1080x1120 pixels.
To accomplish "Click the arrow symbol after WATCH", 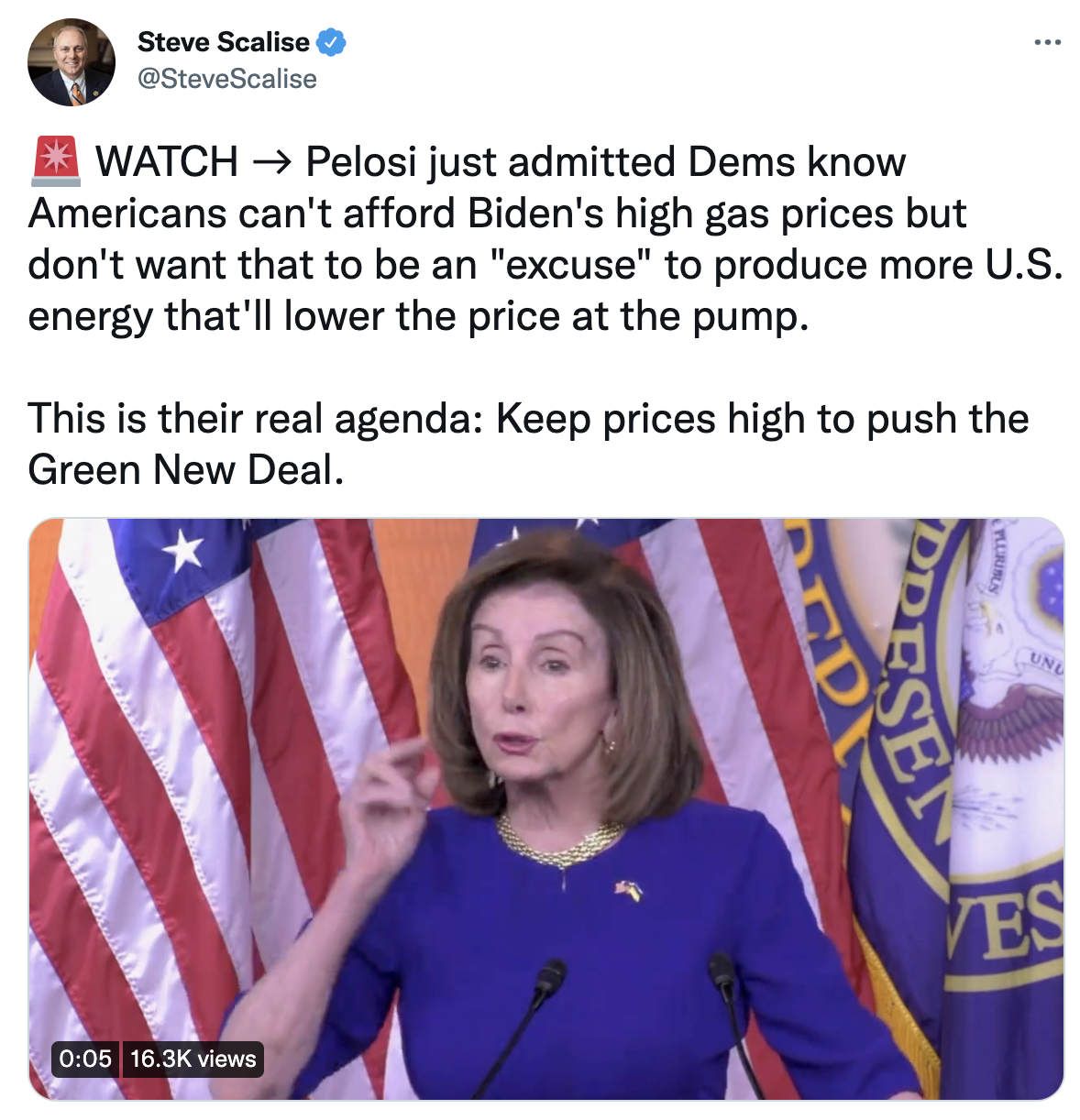I will [x=271, y=162].
